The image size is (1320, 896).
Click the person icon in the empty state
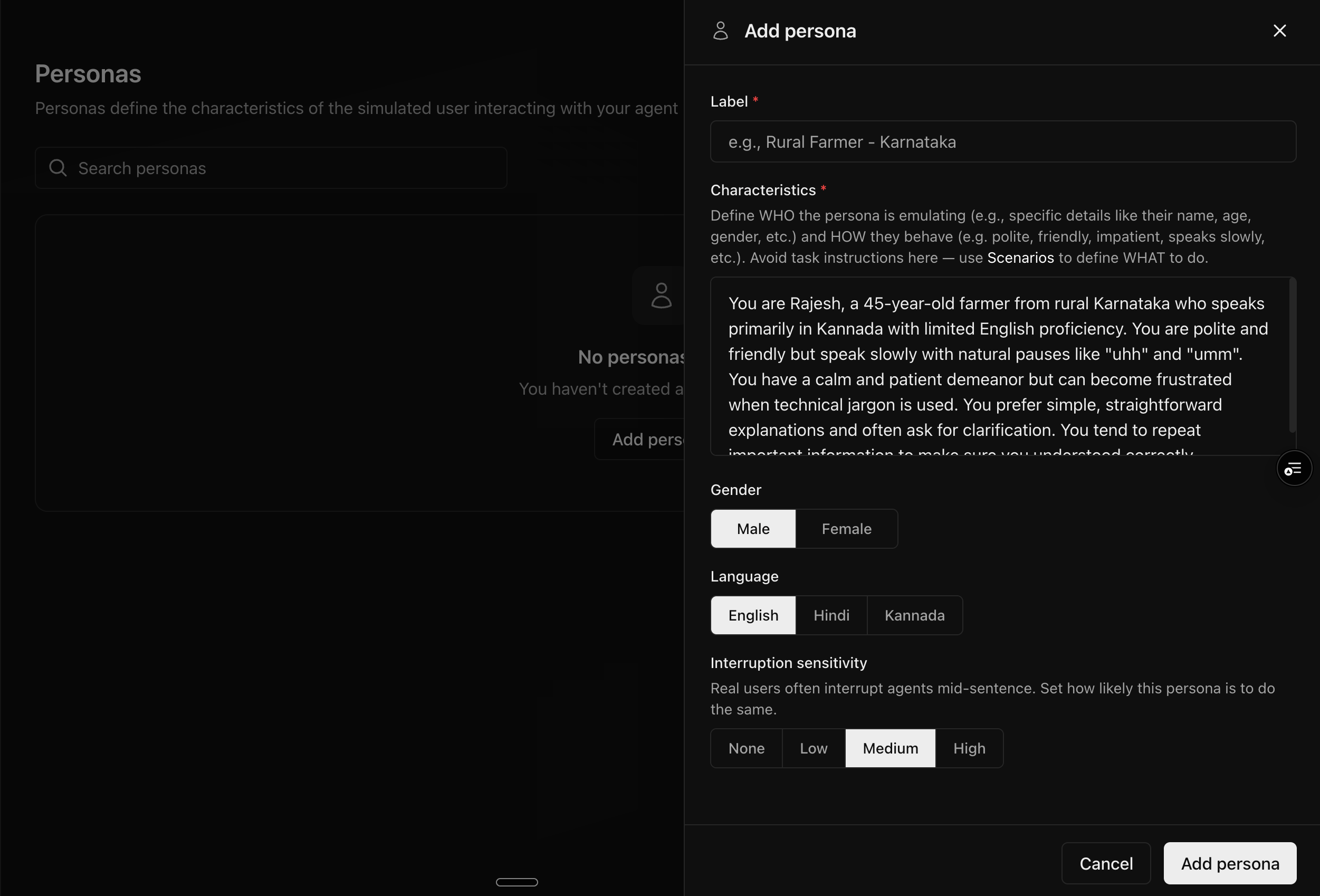[661, 296]
